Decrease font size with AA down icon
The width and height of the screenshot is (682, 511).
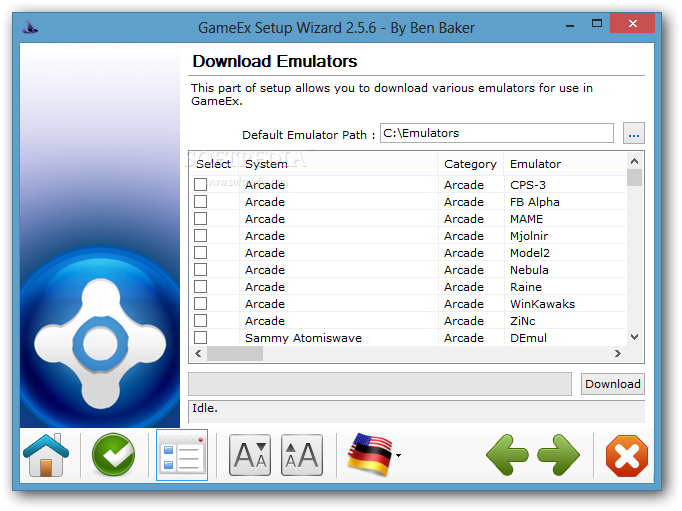(x=250, y=455)
